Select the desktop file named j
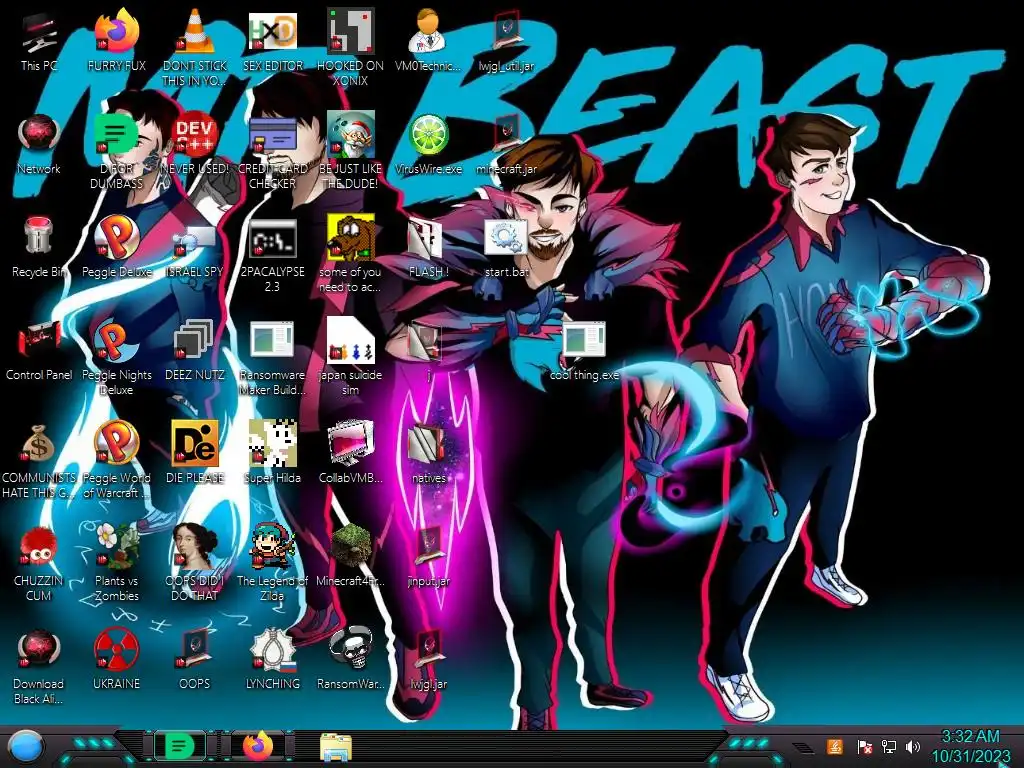This screenshot has height=768, width=1024. 425,341
